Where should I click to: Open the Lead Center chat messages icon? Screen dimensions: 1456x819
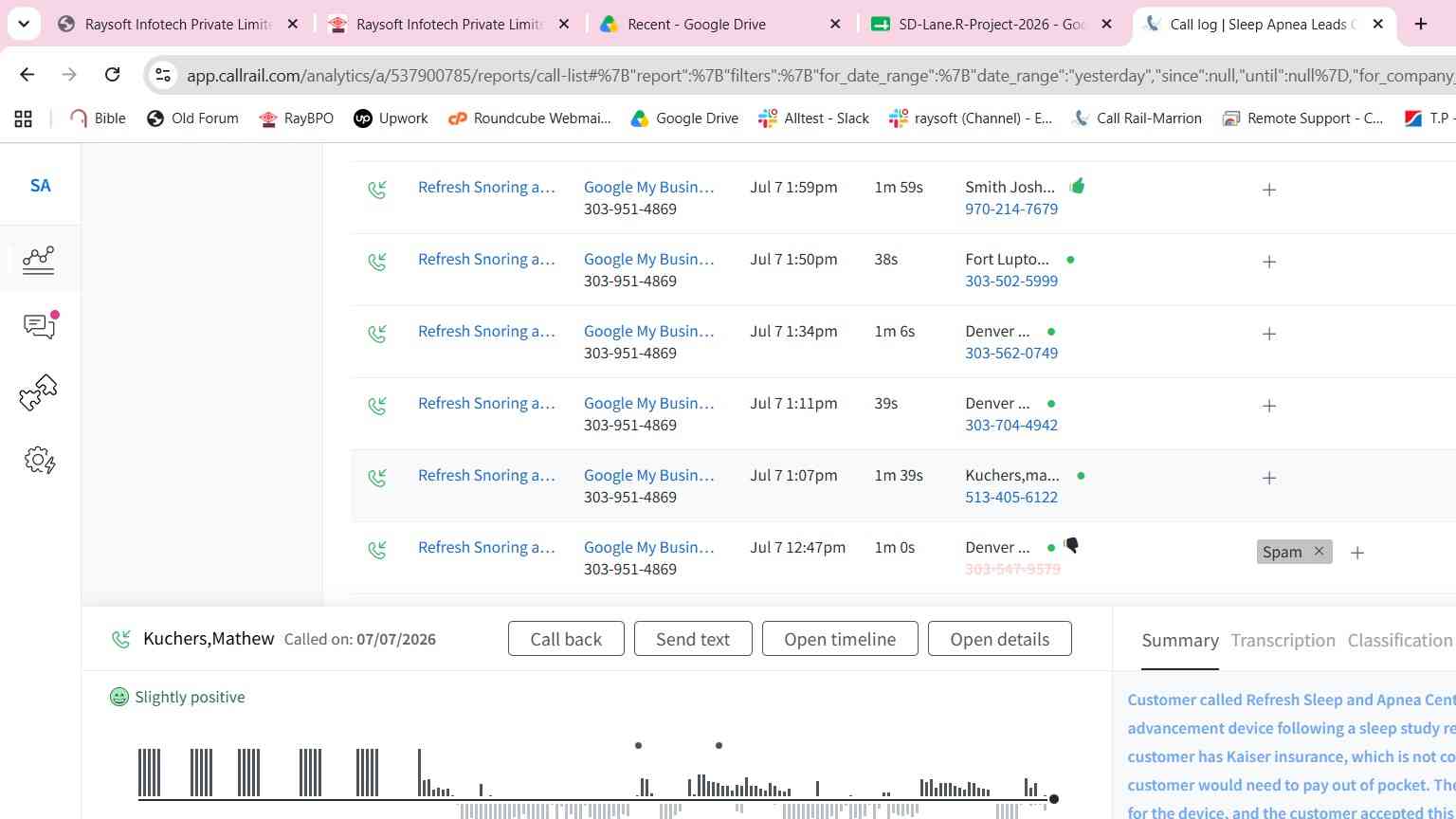(40, 326)
